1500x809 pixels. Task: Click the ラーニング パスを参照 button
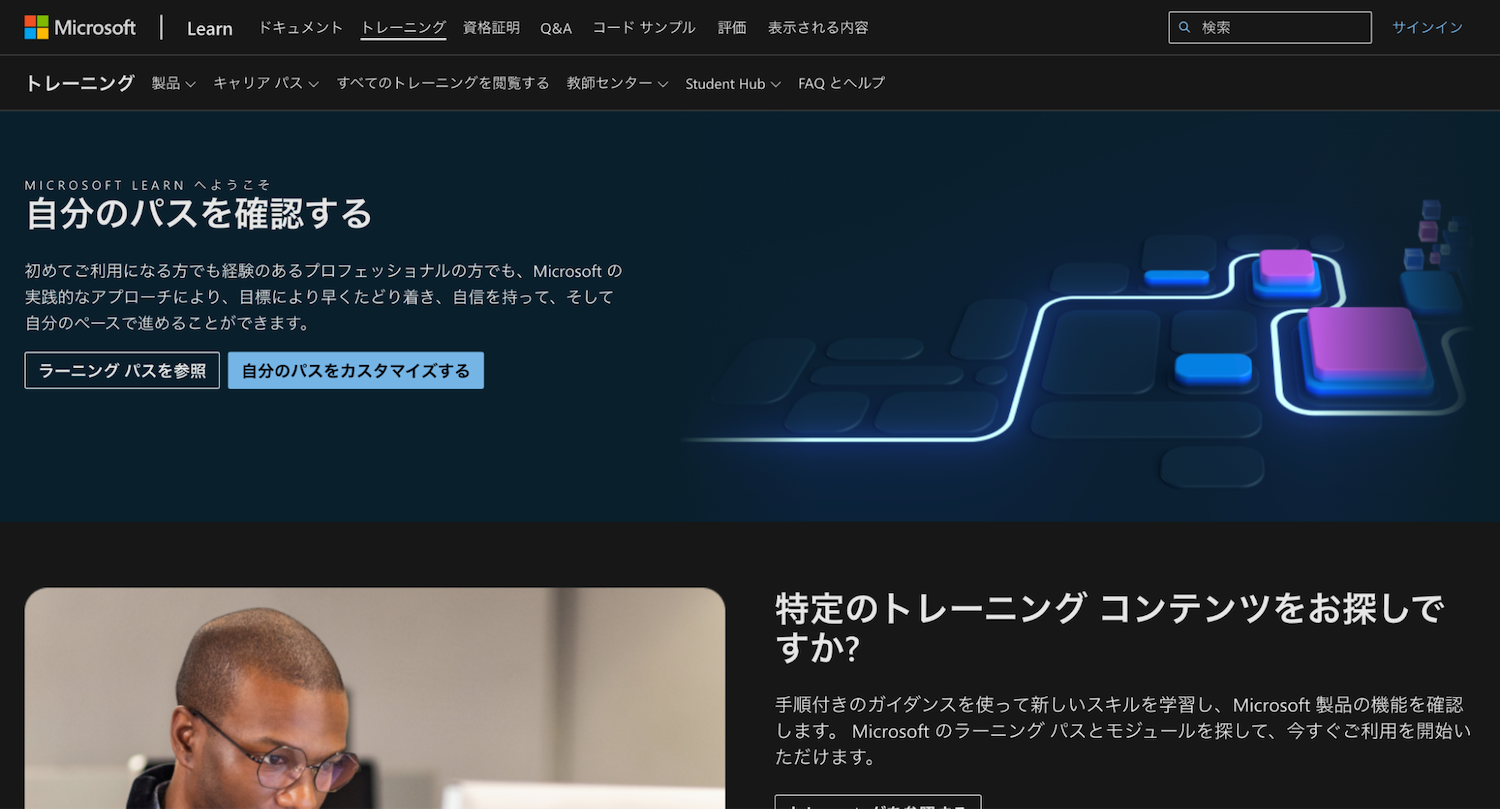pos(122,370)
